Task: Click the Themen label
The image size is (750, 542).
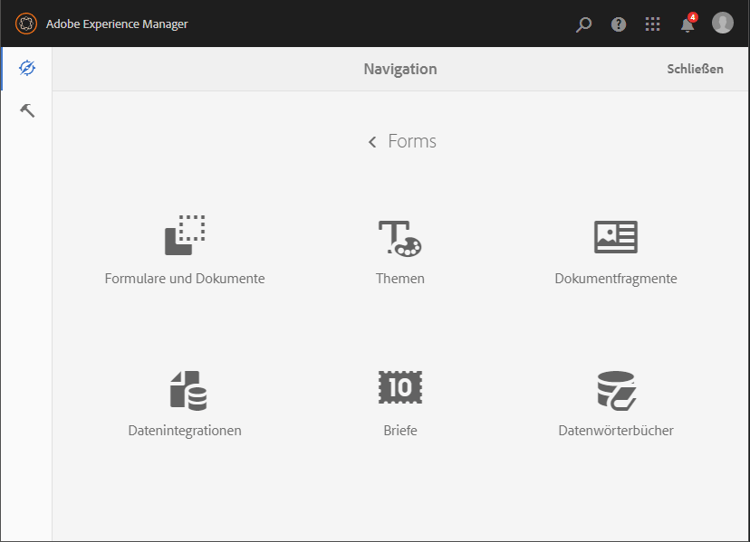Action: tap(400, 278)
